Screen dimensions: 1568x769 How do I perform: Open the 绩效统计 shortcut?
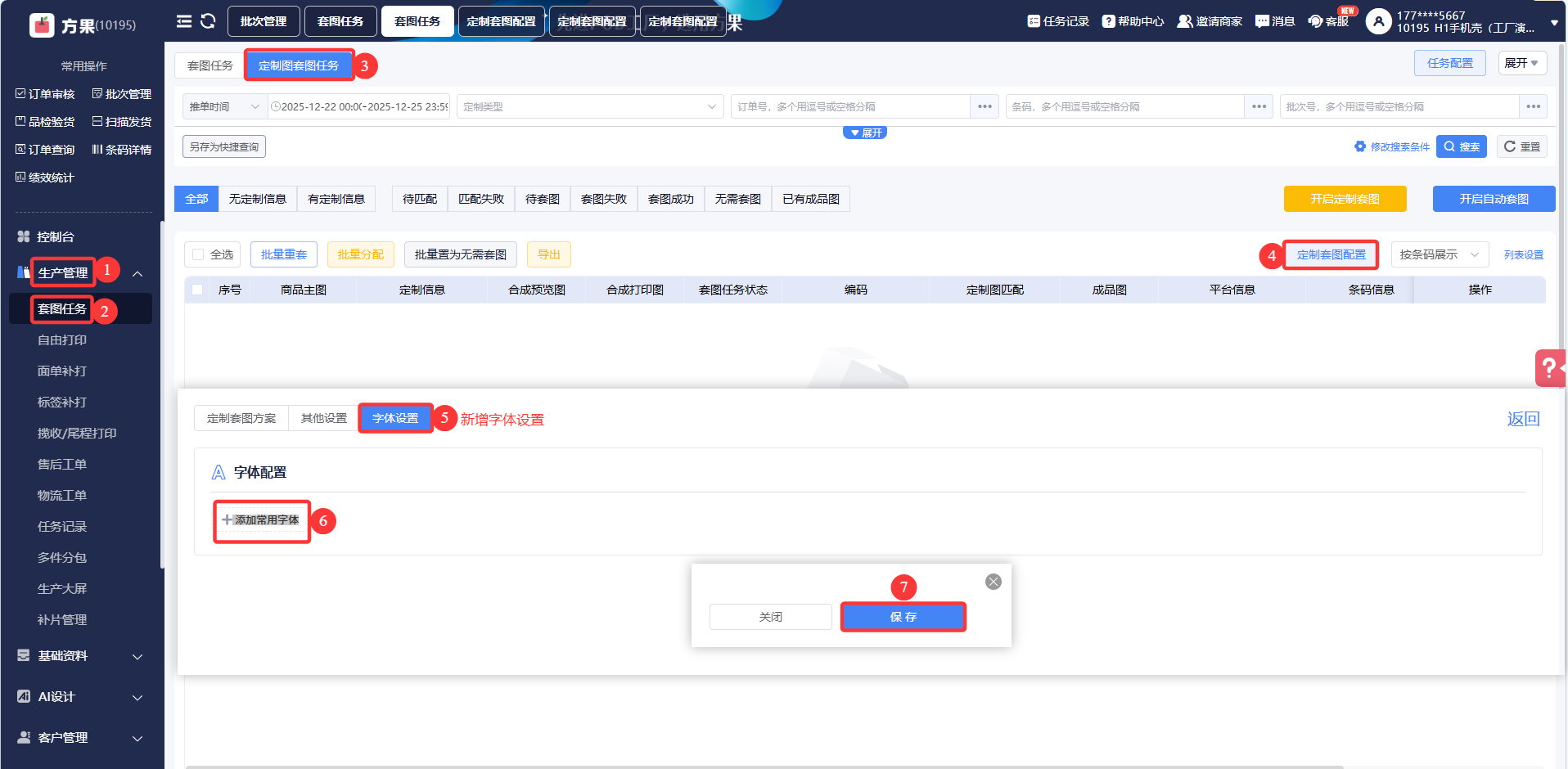pos(45,178)
